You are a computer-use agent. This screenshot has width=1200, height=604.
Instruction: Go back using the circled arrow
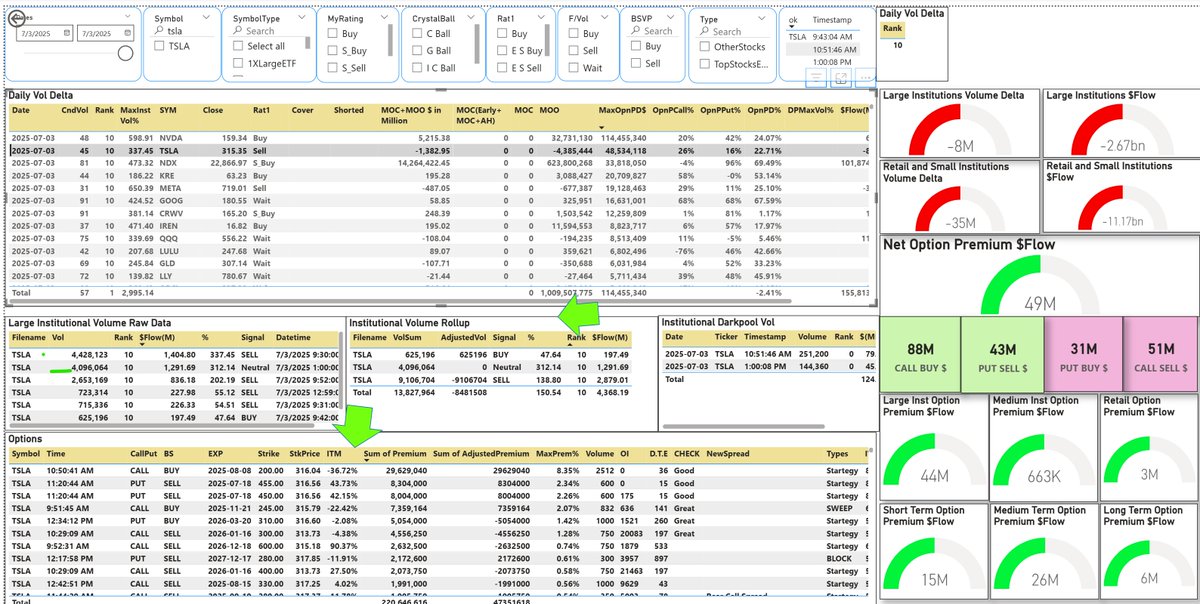[19, 19]
